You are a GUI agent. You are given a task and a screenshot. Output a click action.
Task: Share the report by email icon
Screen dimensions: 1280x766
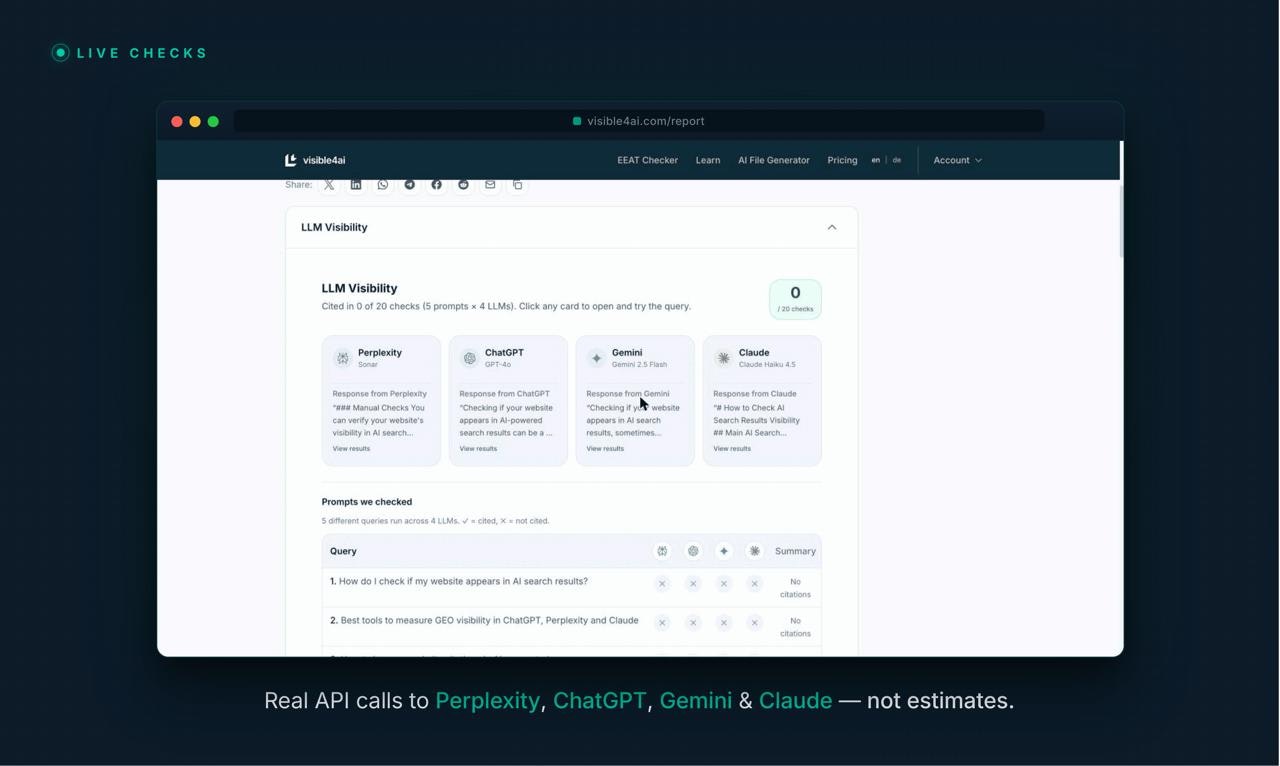click(x=490, y=185)
